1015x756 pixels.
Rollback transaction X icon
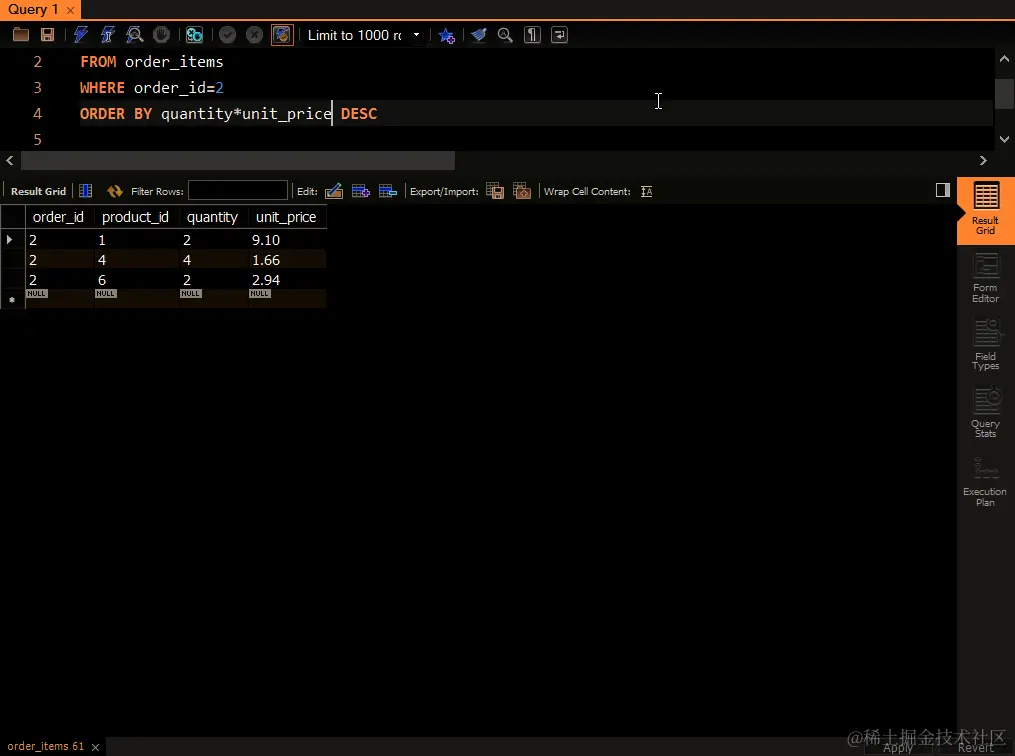[x=254, y=35]
